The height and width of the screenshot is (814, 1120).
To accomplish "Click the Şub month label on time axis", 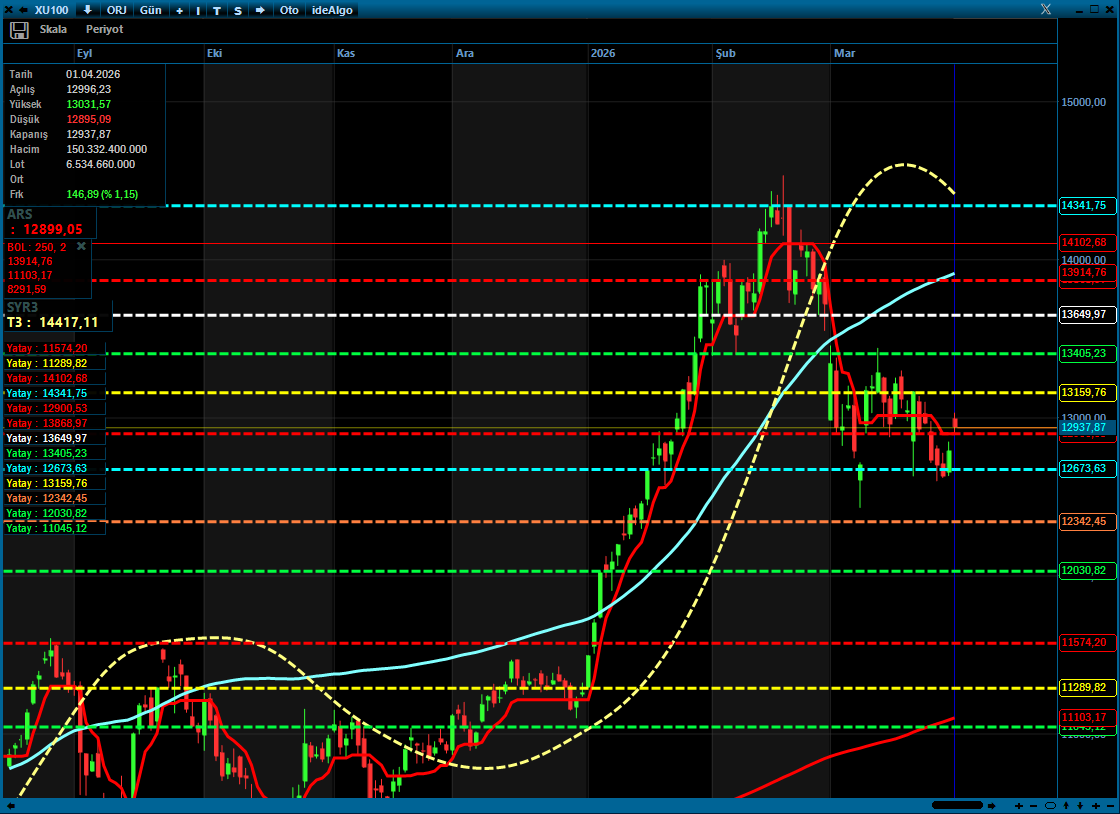I will click(x=726, y=54).
